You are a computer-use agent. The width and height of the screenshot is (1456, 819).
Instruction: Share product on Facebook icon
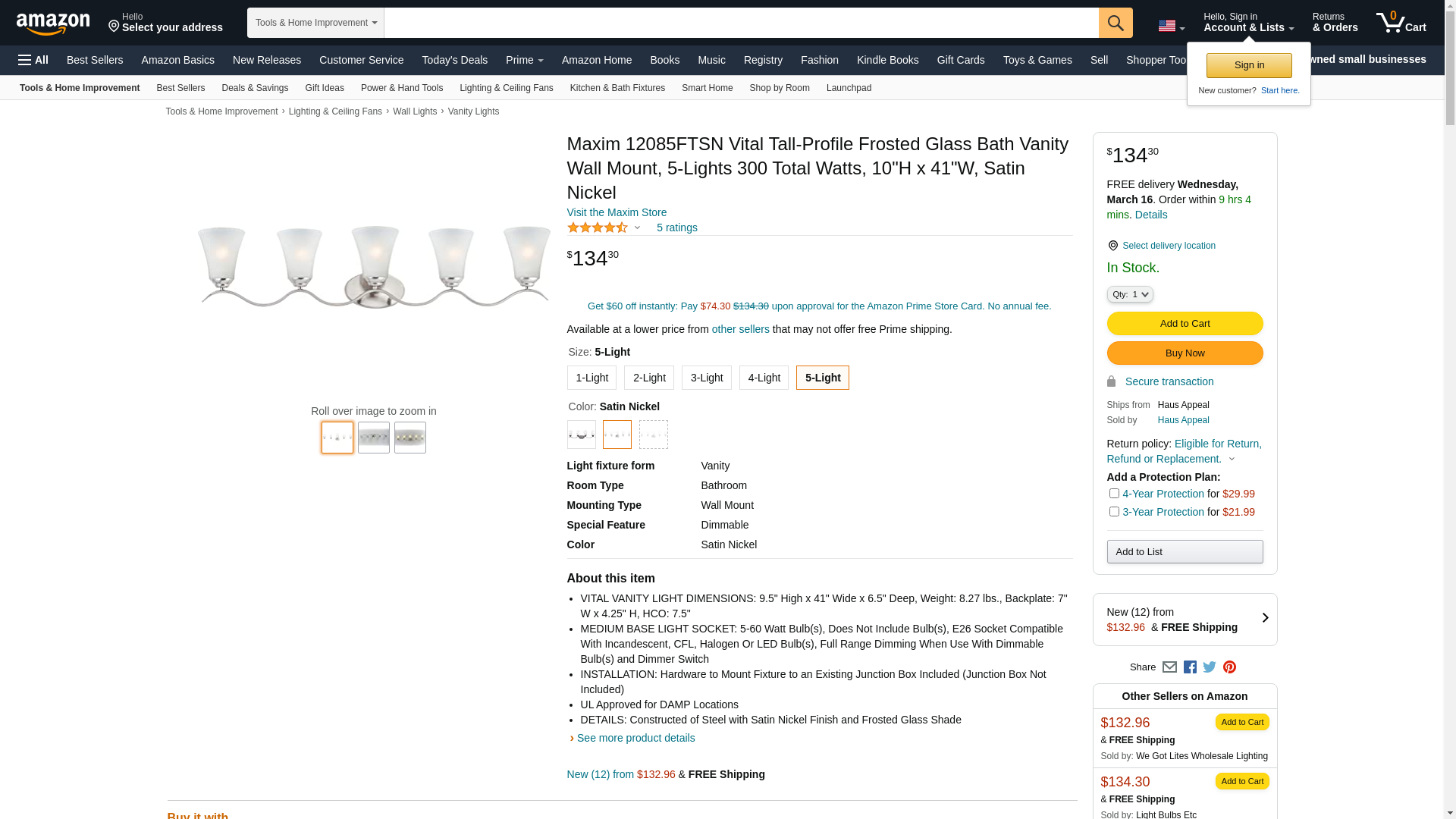click(1190, 667)
